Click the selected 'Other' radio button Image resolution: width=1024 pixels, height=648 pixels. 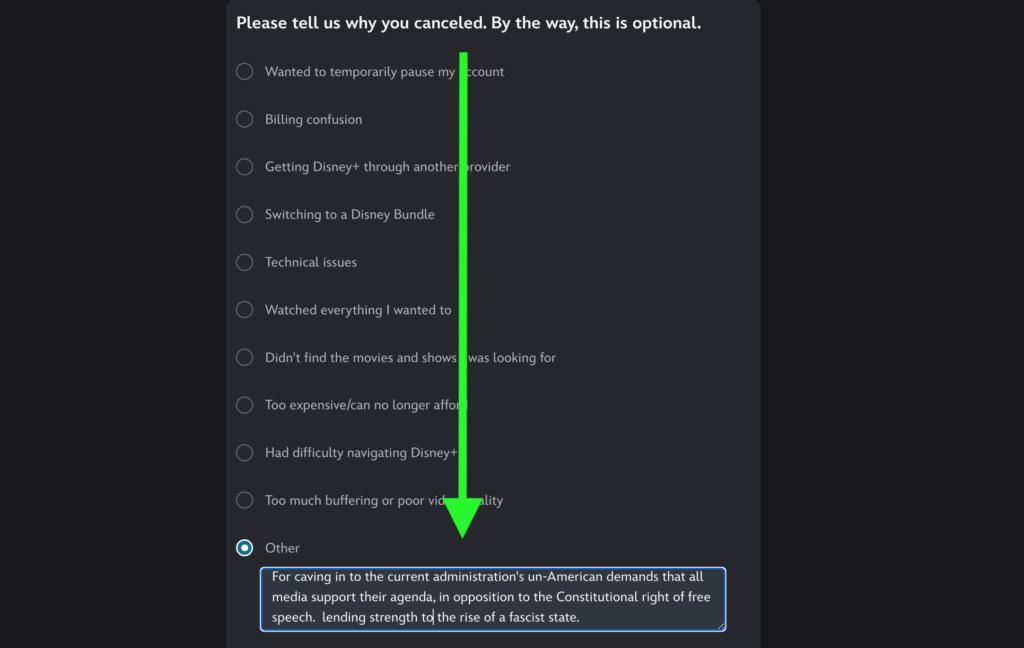tap(245, 548)
